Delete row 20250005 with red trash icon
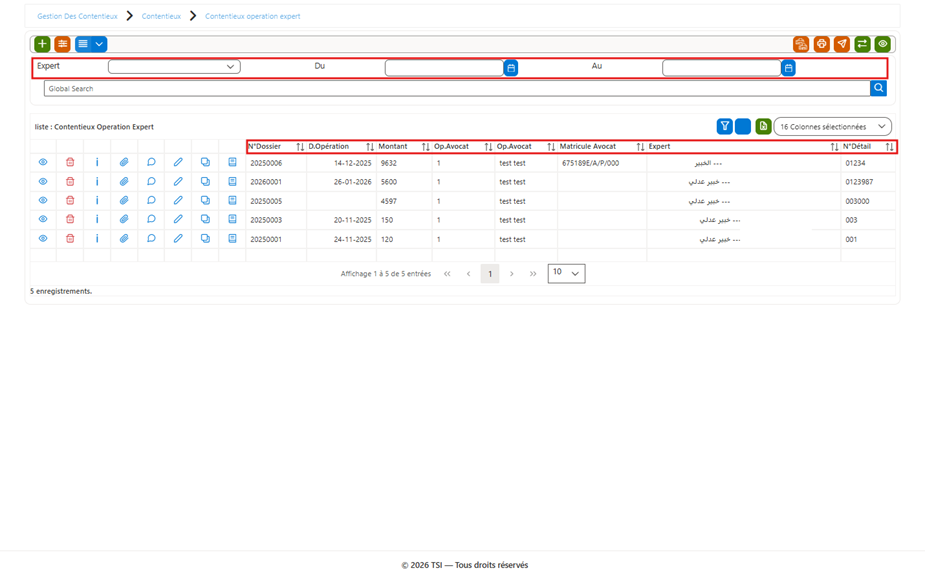Viewport: 925px width, 577px height. coord(70,200)
